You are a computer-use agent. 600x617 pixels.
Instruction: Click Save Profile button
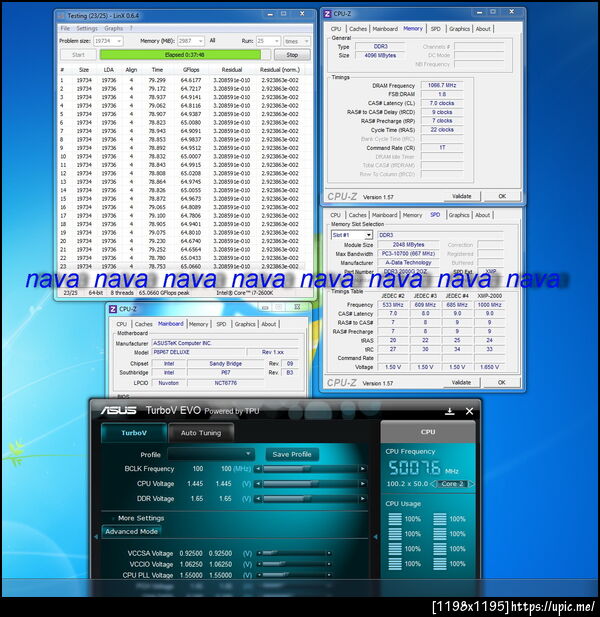click(292, 454)
